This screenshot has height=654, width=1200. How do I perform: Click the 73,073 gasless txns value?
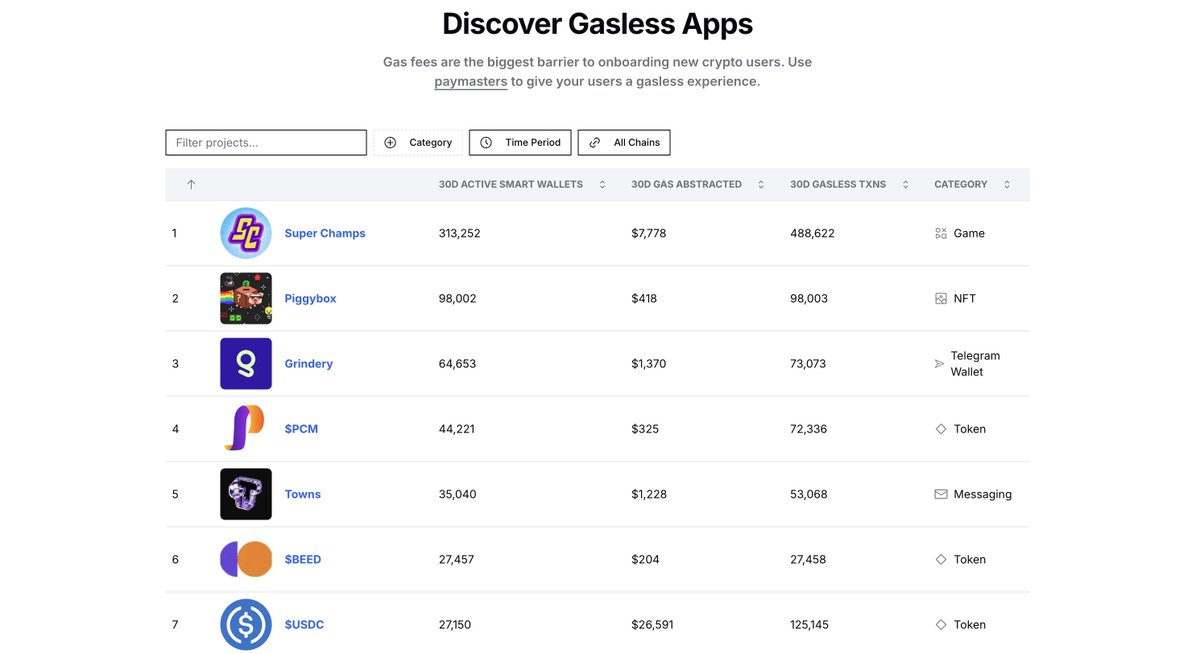point(808,364)
